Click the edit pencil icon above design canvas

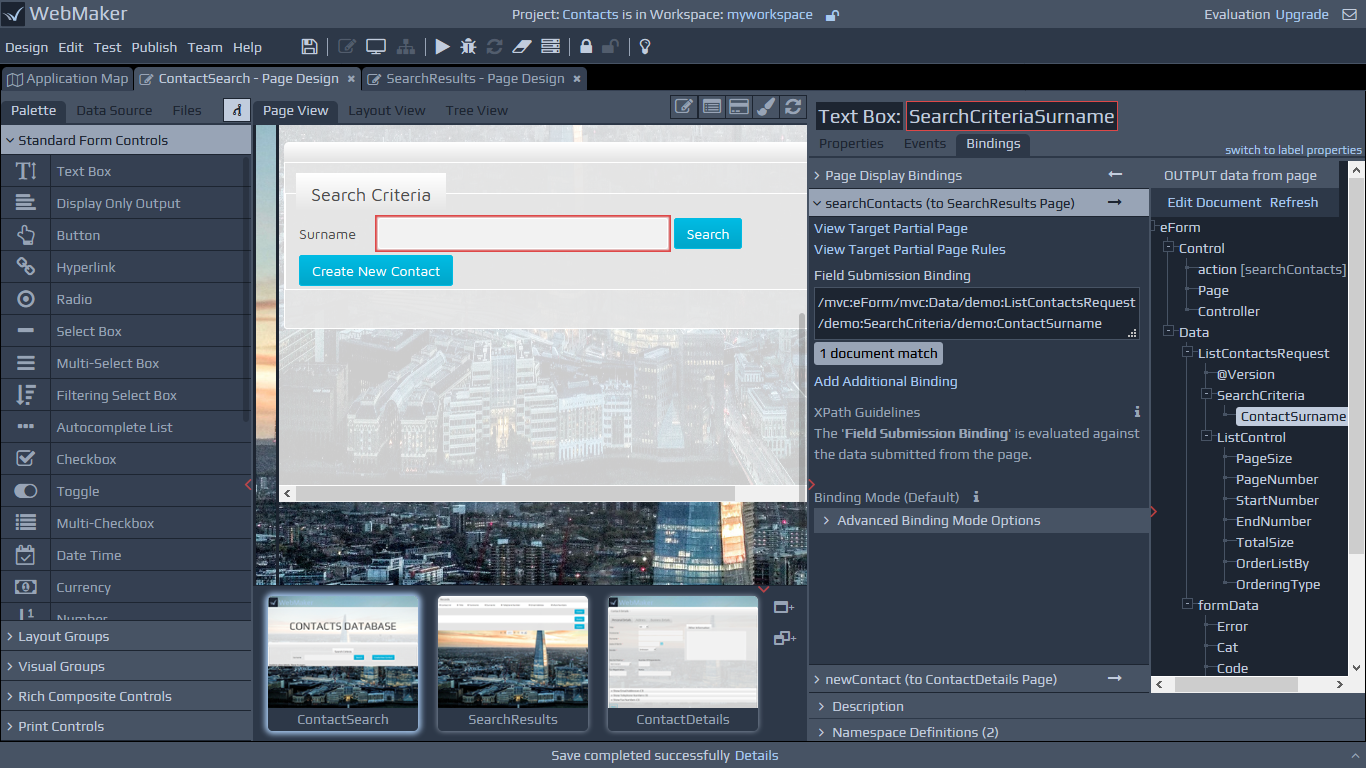tap(684, 107)
